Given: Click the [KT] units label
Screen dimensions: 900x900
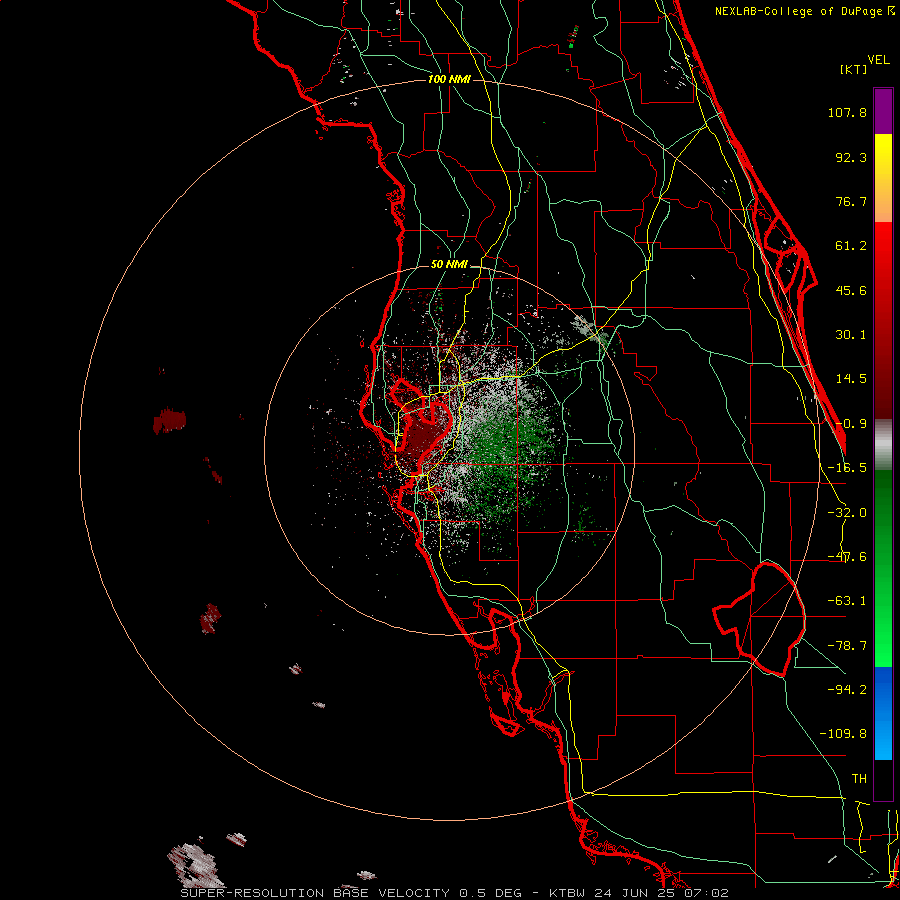Looking at the screenshot, I should (853, 69).
